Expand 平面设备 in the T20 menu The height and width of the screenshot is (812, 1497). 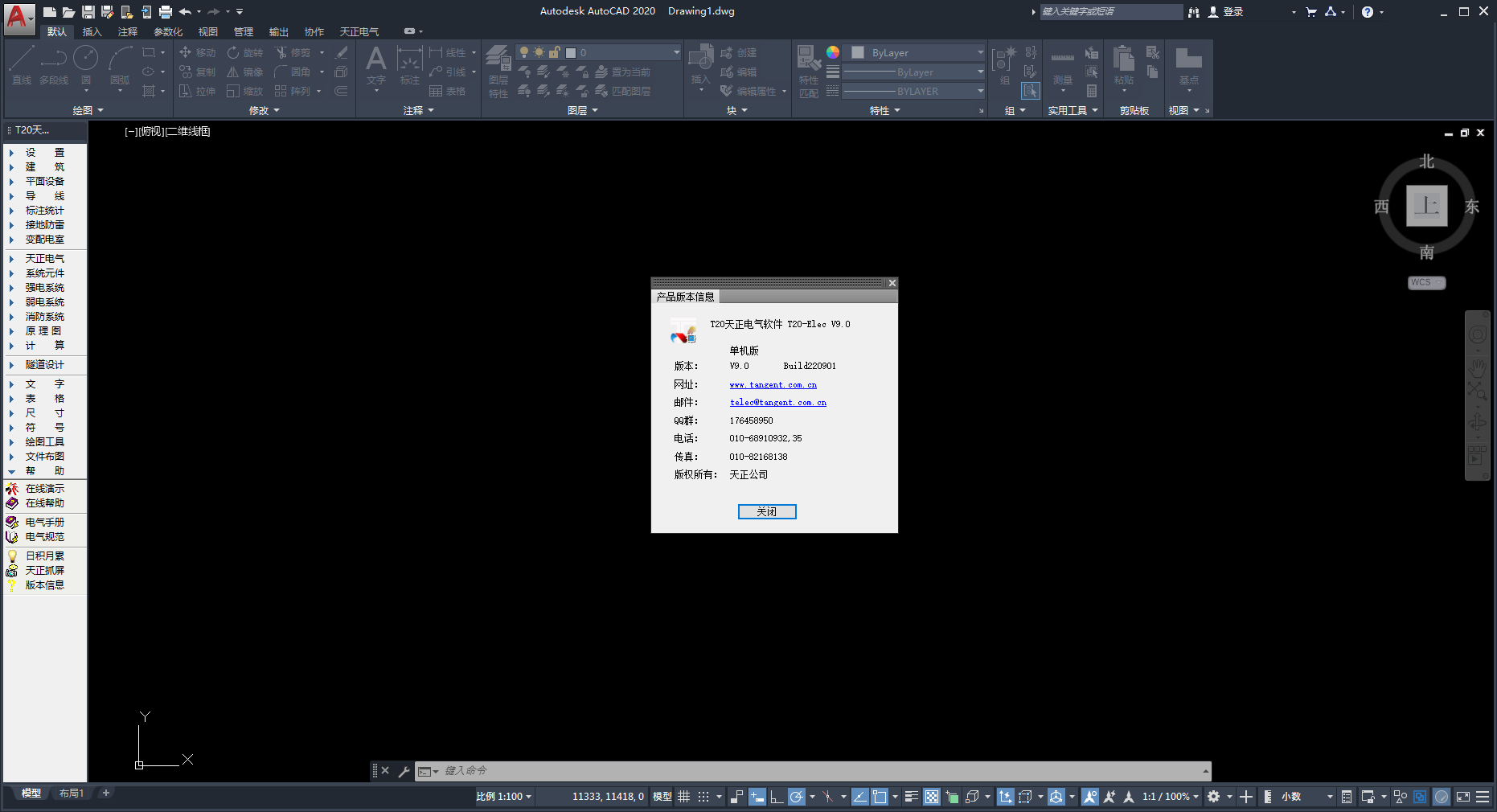click(x=45, y=182)
